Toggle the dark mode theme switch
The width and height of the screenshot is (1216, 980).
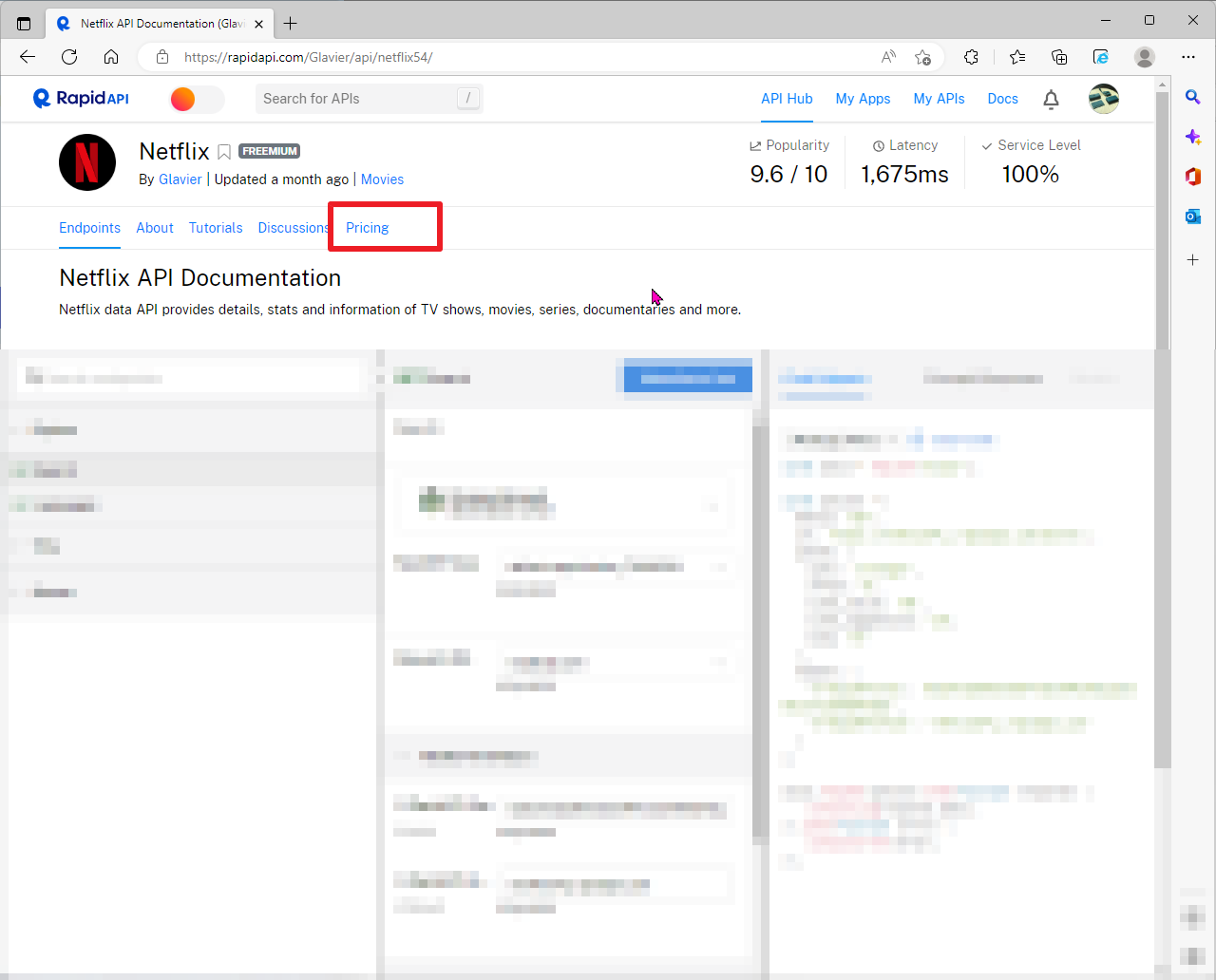coord(197,99)
